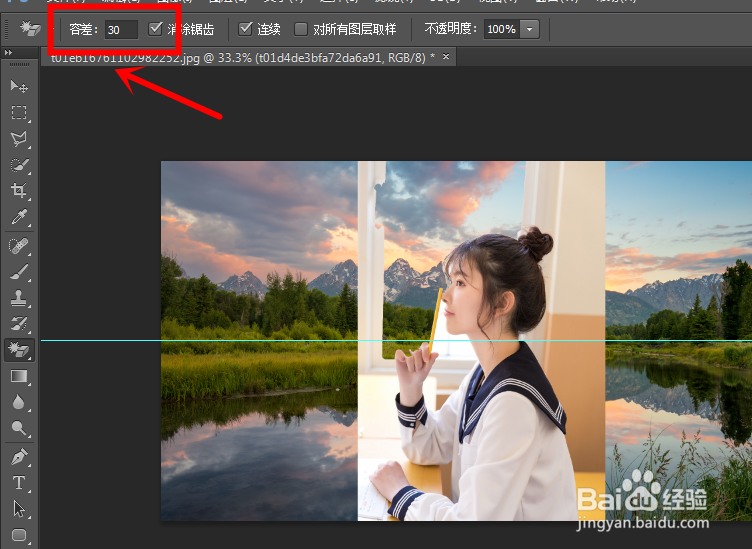Select the Blur tool
This screenshot has width=752, height=549.
click(x=19, y=402)
